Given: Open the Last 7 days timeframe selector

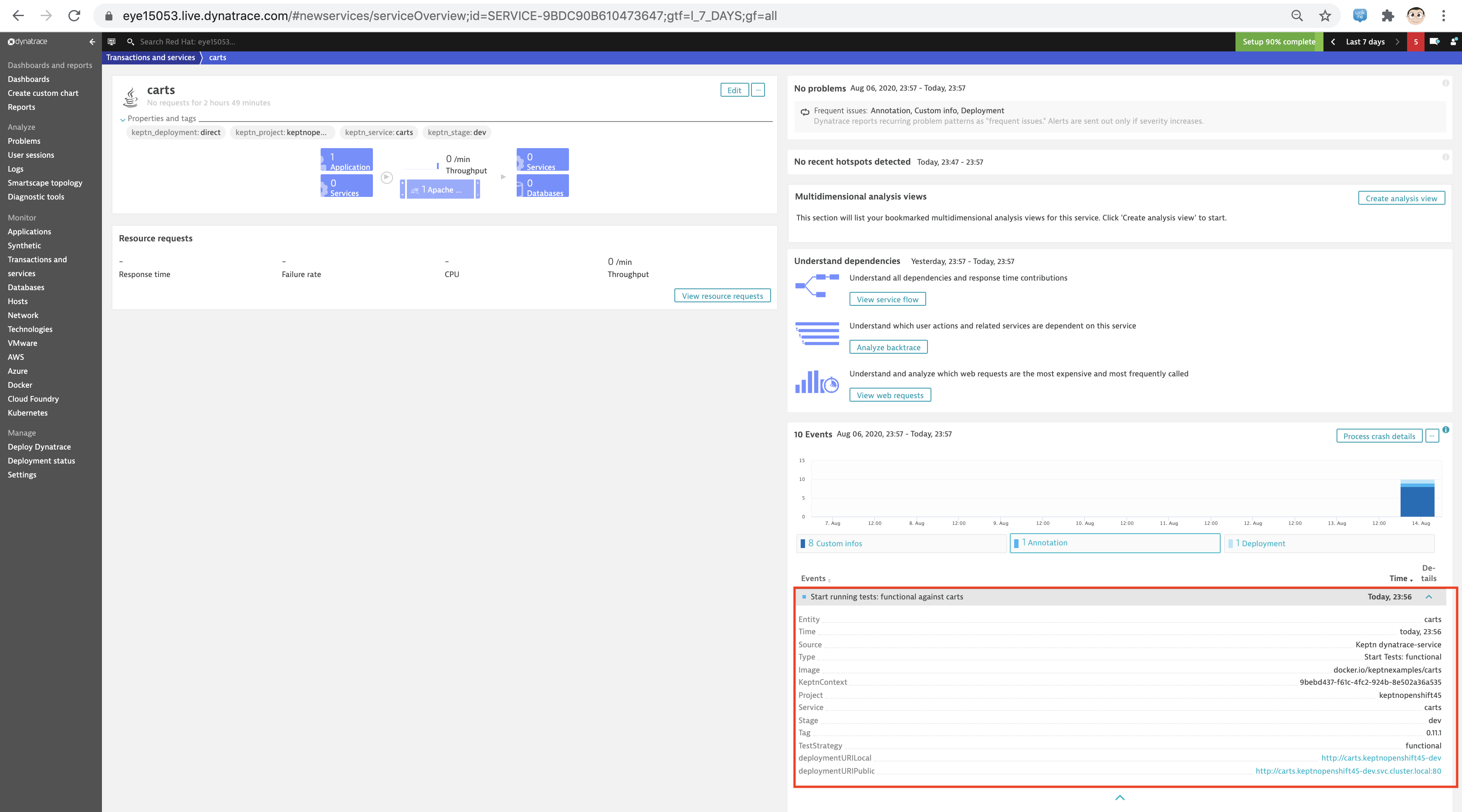Looking at the screenshot, I should coord(1365,41).
